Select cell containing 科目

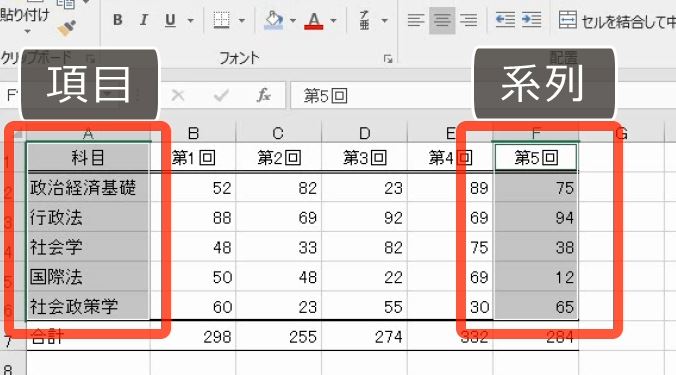click(88, 158)
